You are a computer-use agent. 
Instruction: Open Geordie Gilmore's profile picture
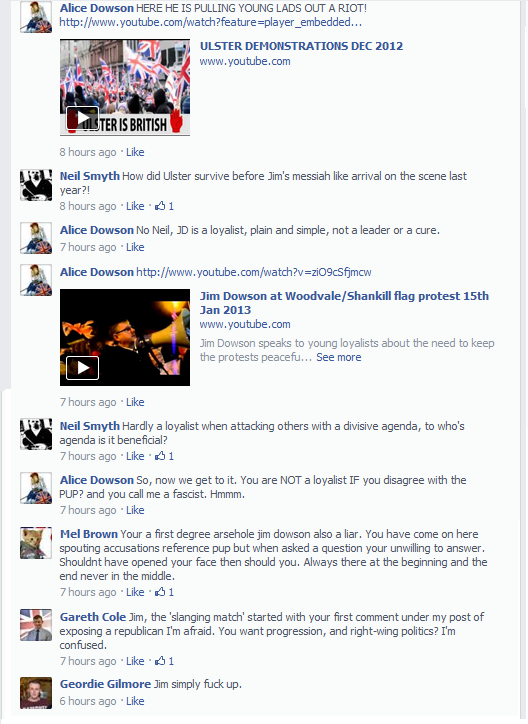tap(36, 693)
